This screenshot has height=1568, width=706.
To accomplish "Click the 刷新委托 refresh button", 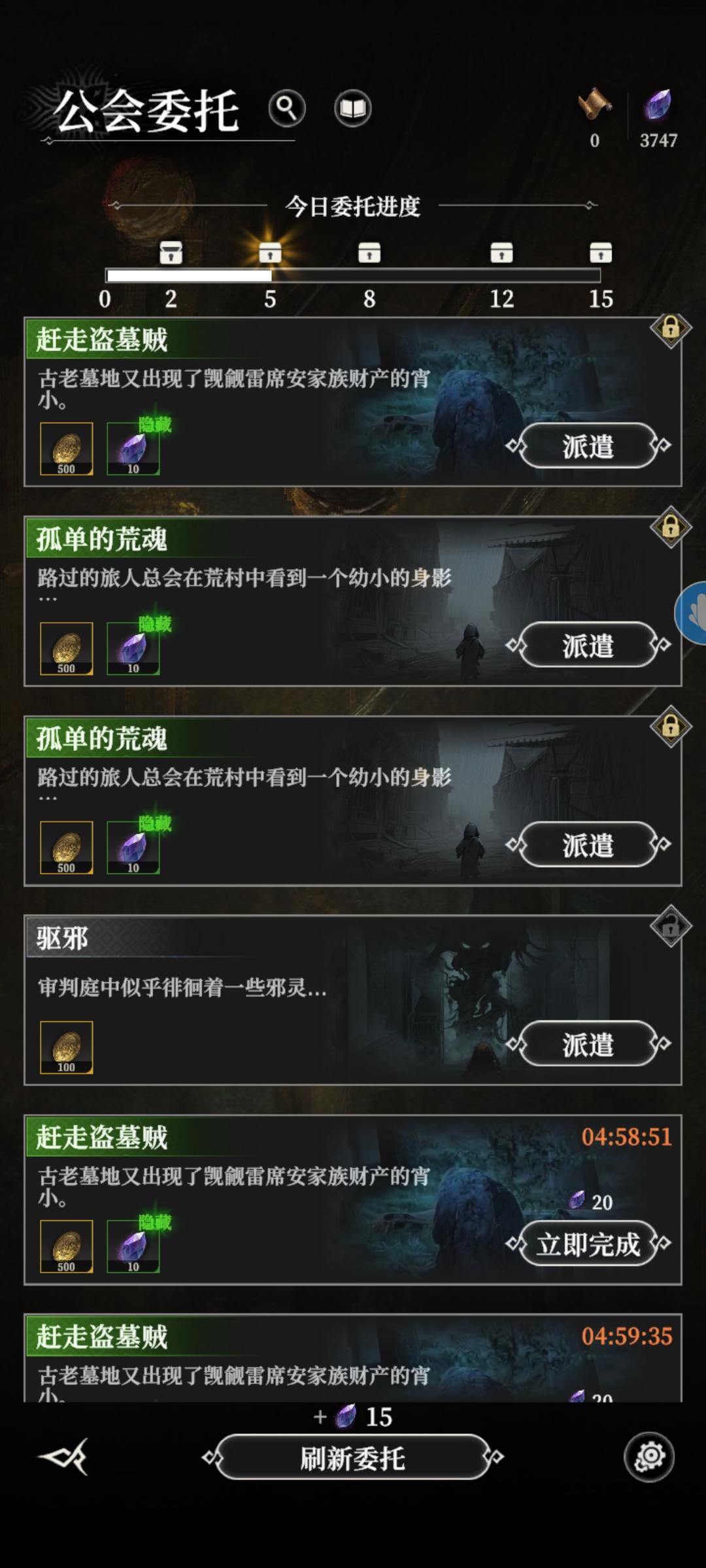I will (353, 1457).
